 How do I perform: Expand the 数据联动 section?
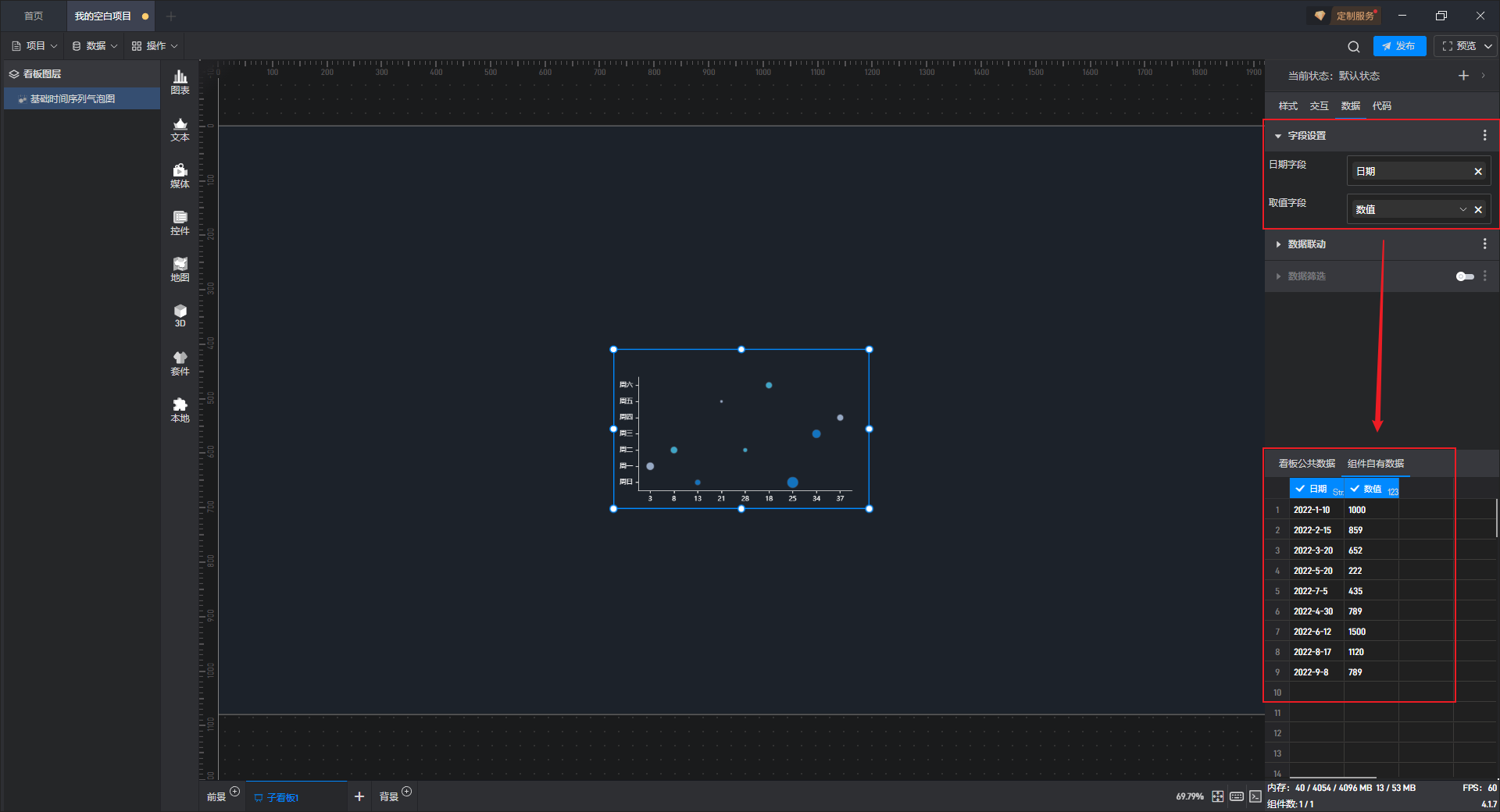[x=1278, y=244]
